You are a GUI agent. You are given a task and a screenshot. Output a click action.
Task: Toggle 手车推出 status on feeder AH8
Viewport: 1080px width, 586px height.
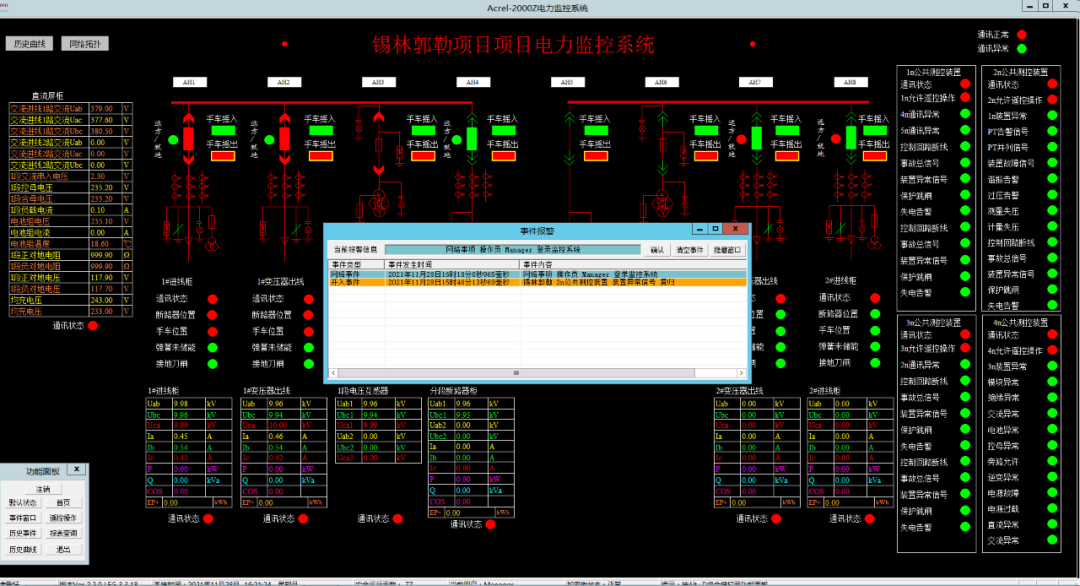pyautogui.click(x=872, y=155)
